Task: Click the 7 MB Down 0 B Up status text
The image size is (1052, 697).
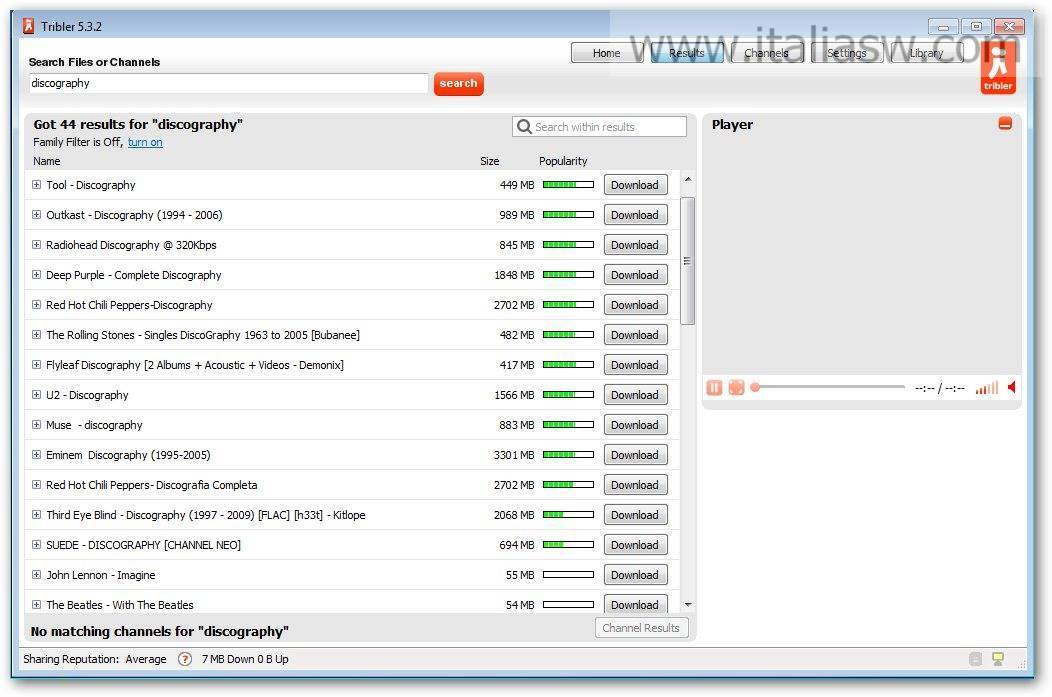Action: coord(245,659)
